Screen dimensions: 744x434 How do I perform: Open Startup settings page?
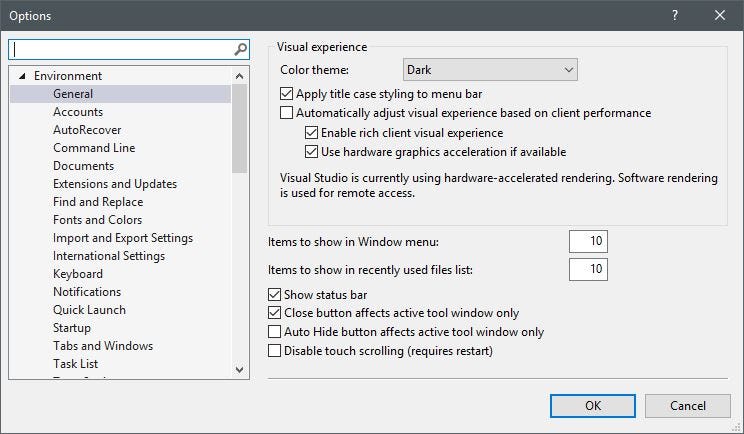[x=72, y=328]
